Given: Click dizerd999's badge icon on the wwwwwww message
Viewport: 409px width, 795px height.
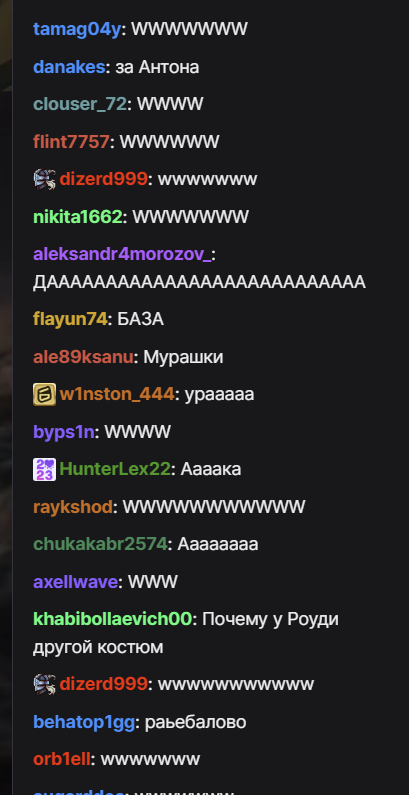Looking at the screenshot, I should [x=45, y=179].
